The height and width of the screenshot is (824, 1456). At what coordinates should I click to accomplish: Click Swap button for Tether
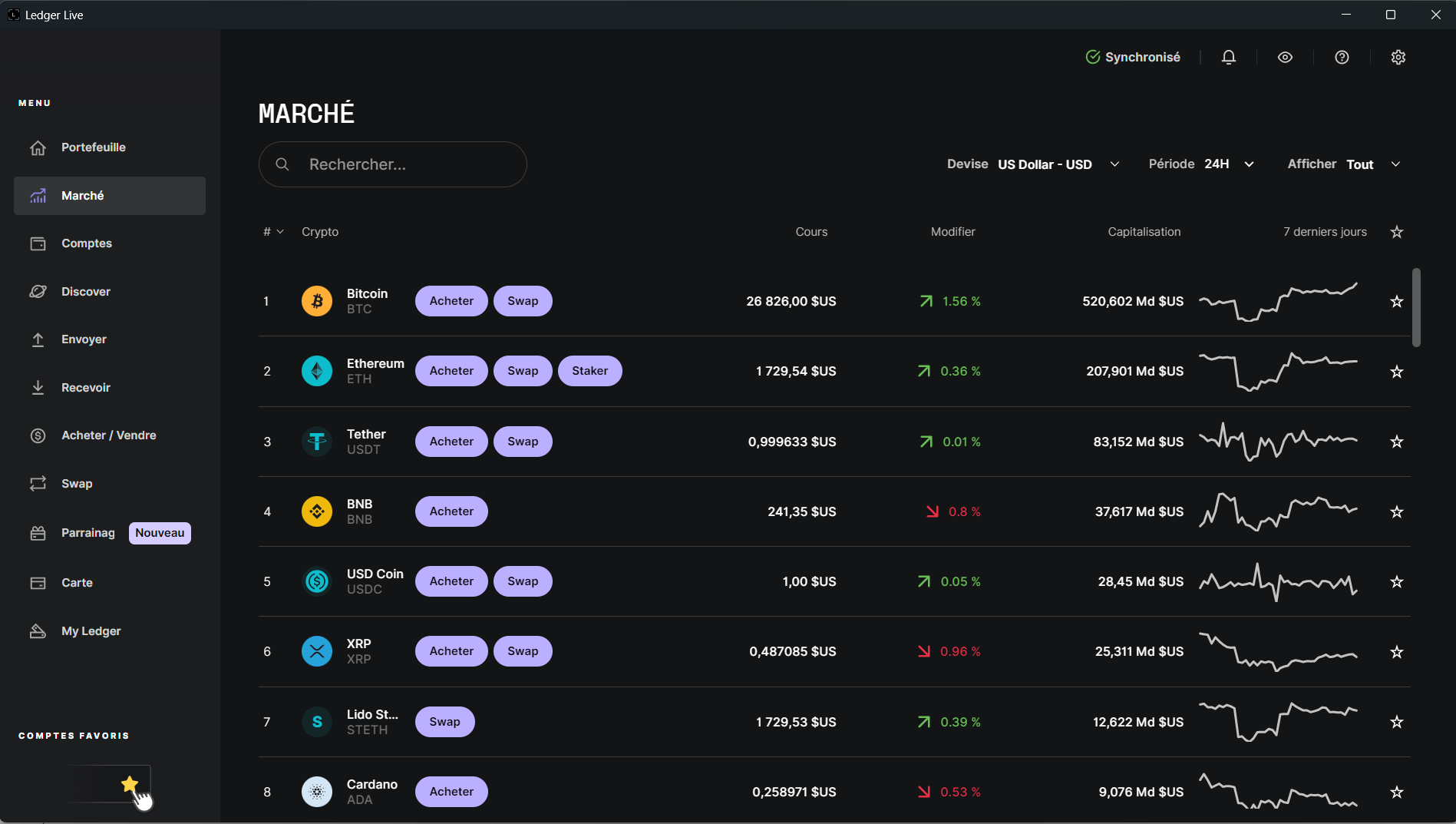tap(523, 442)
